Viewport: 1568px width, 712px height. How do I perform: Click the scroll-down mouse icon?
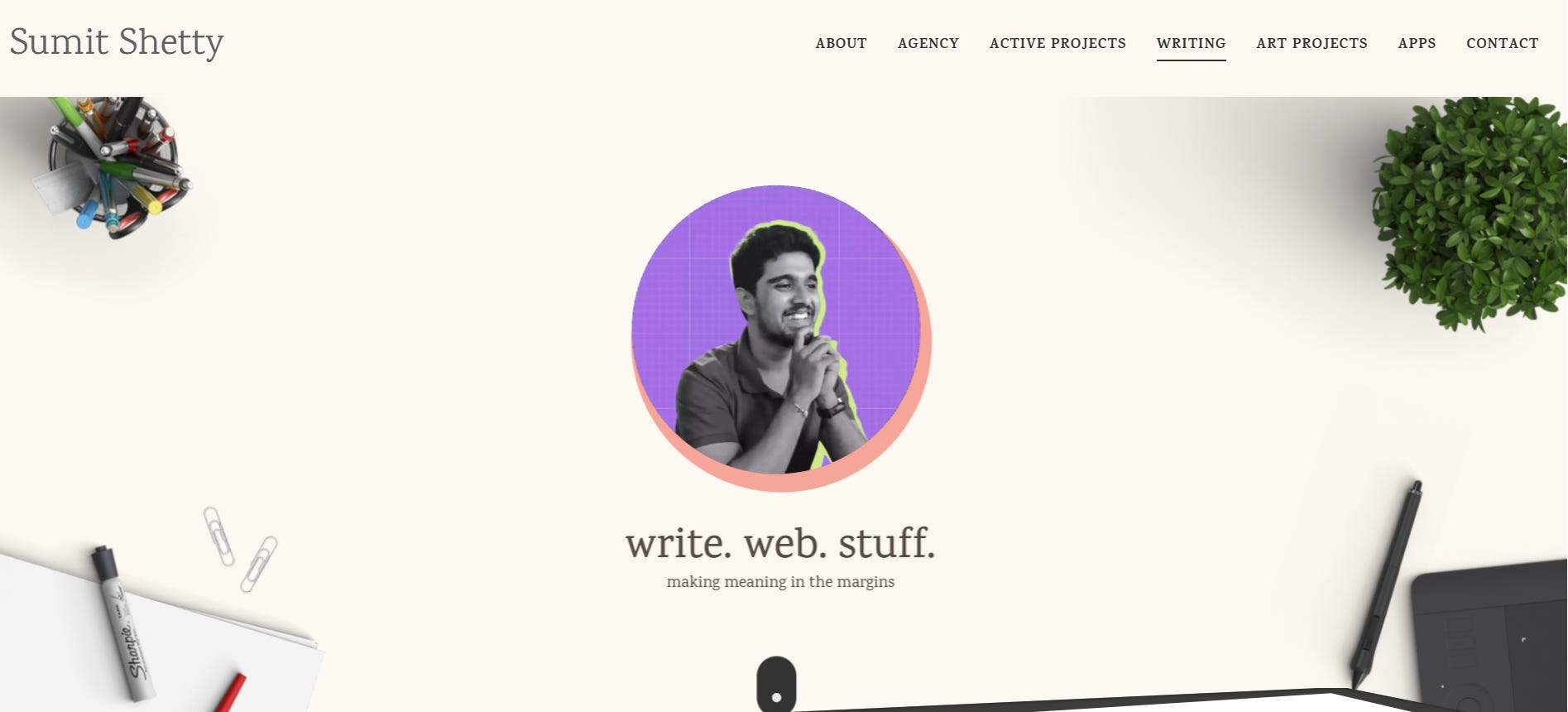pyautogui.click(x=776, y=685)
